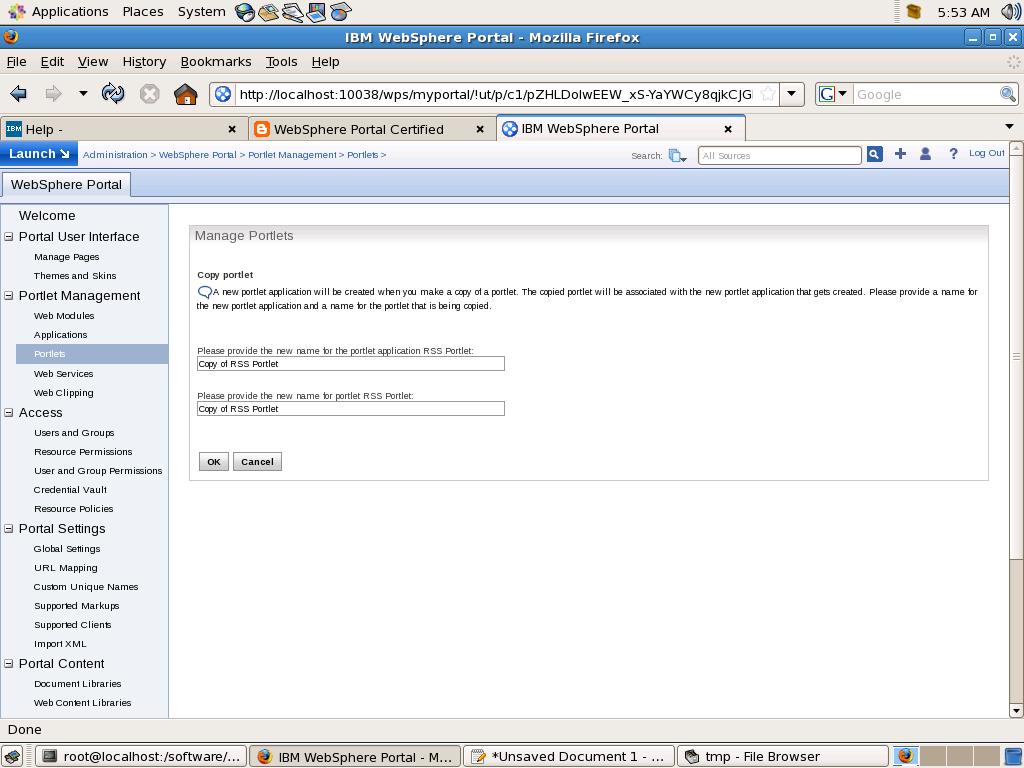This screenshot has width=1024, height=768.
Task: Click the Log Out link
Action: (987, 153)
